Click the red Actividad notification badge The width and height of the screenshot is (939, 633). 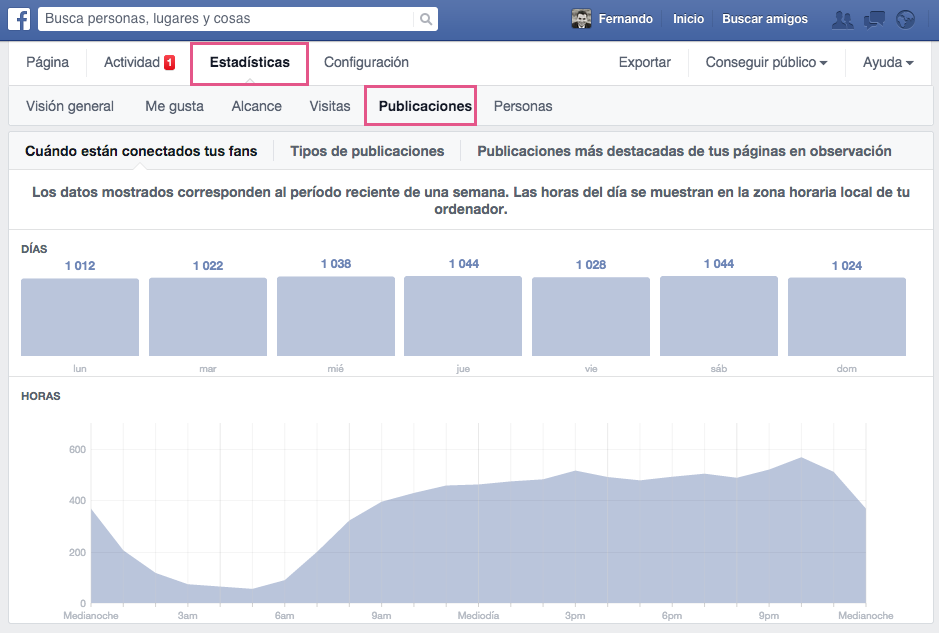point(169,63)
